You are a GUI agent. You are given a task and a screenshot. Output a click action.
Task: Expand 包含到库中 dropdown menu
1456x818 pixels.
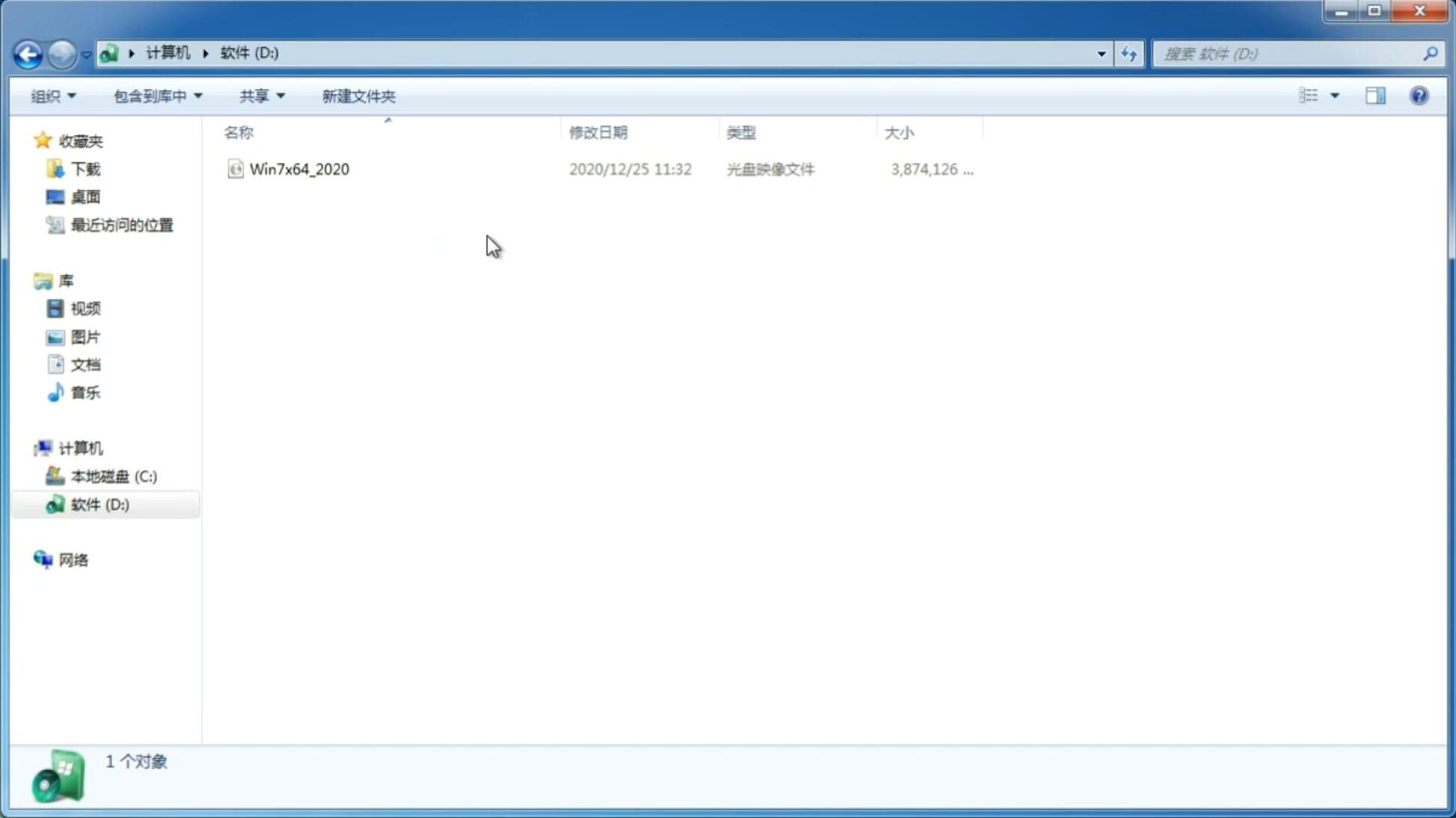[156, 95]
